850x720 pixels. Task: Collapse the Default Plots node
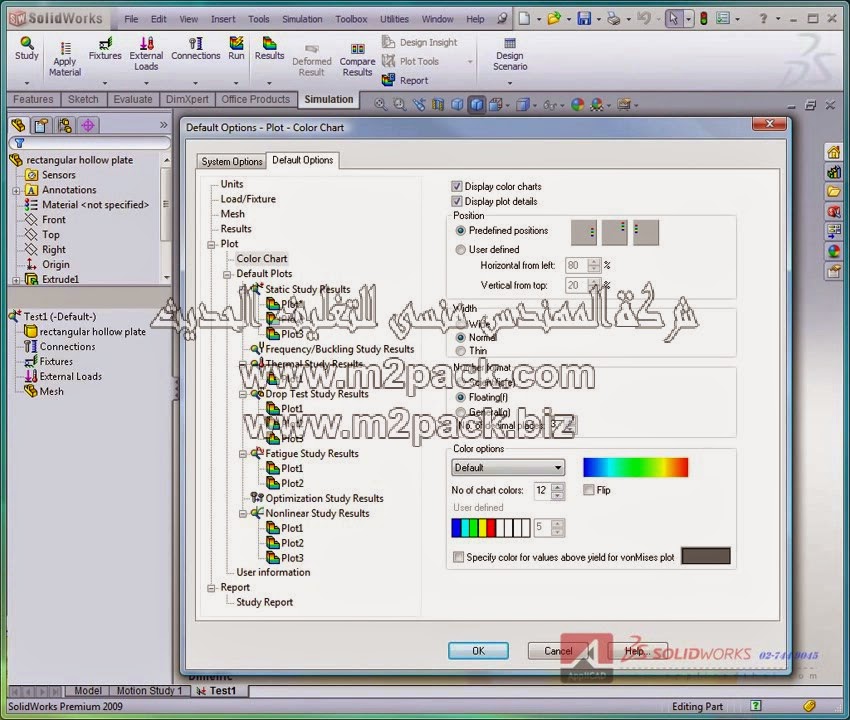click(227, 274)
